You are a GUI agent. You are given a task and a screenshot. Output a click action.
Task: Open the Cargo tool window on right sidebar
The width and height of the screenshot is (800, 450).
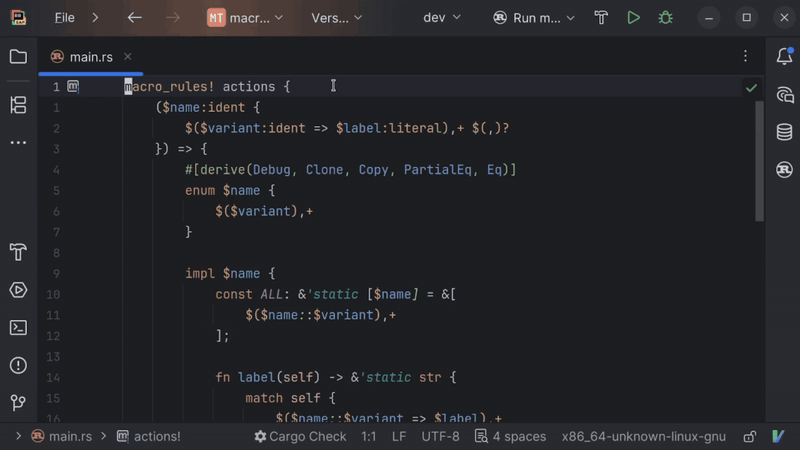point(784,169)
